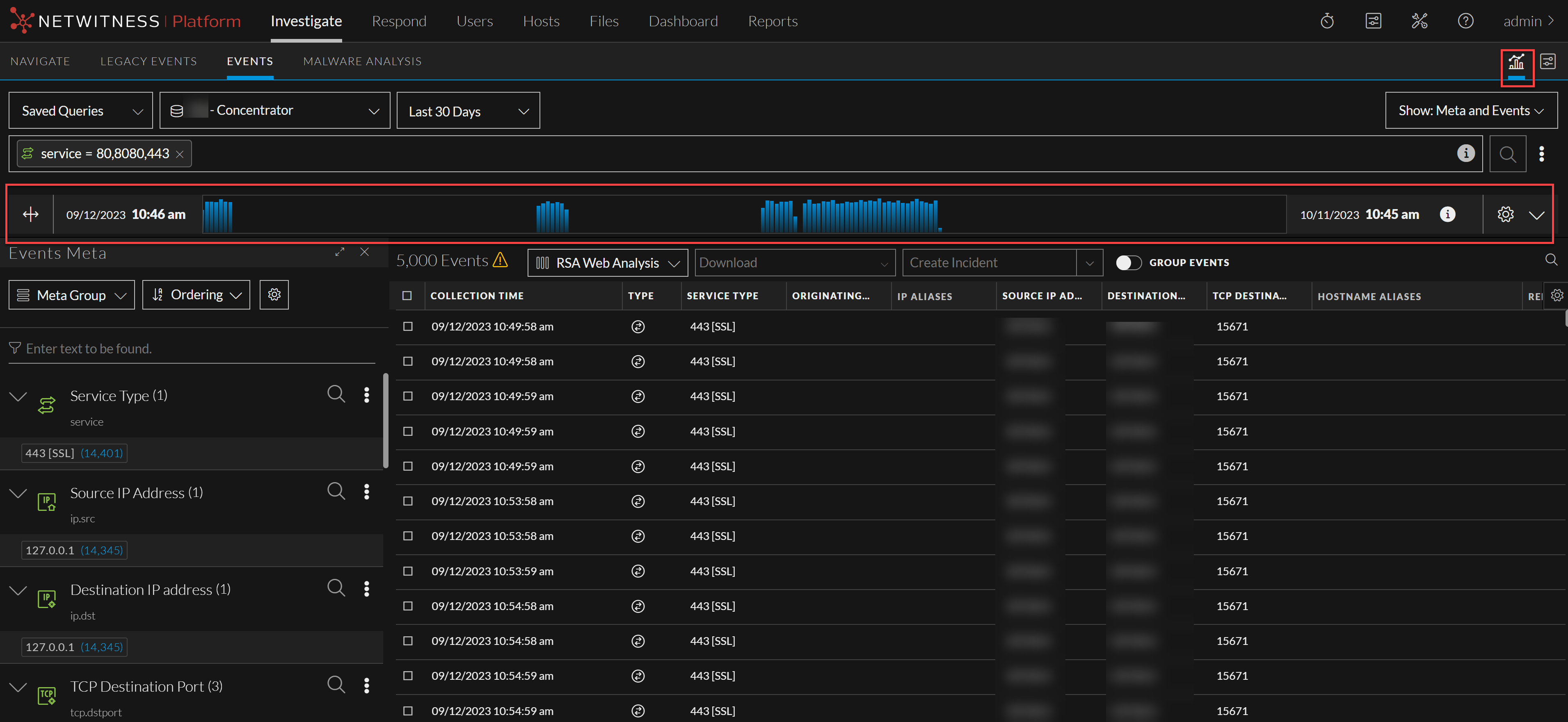Screen dimensions: 1568x722
Task: Check the select-all events checkbox
Action: coord(407,296)
